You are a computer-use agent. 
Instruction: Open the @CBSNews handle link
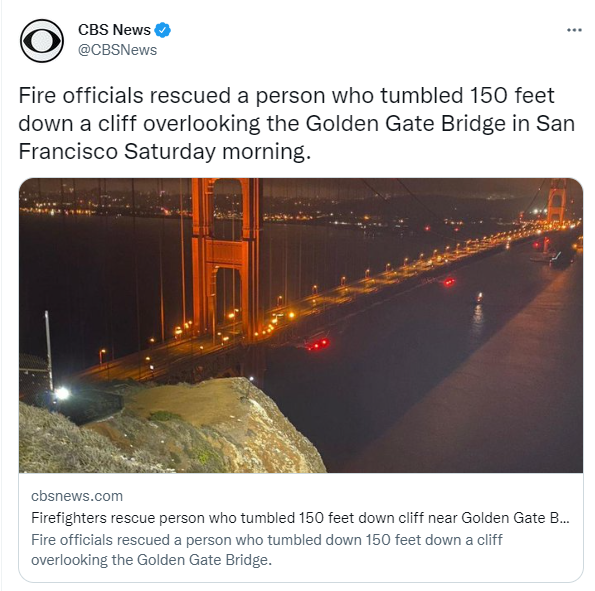click(117, 50)
